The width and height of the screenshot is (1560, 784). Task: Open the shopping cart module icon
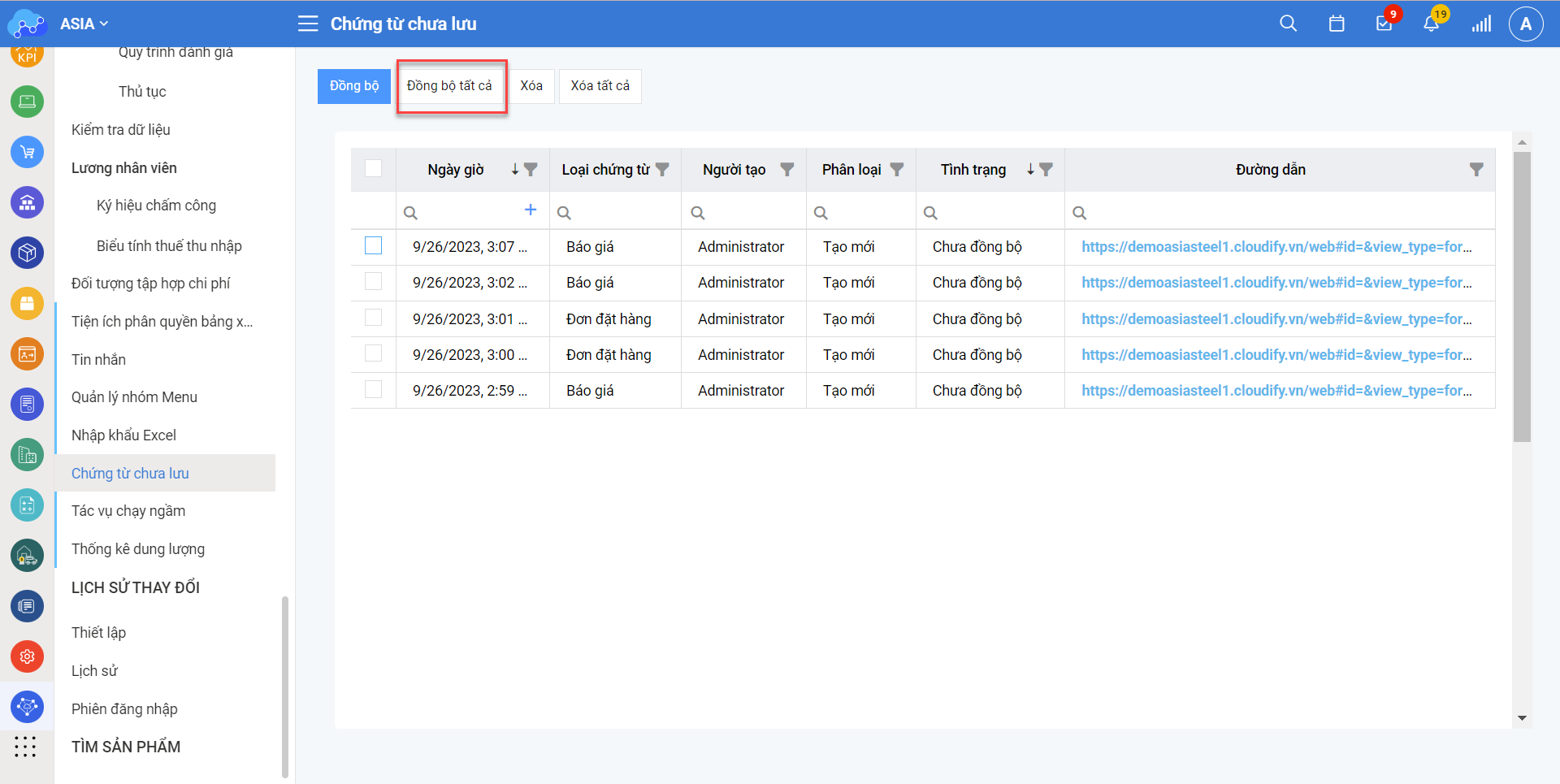click(27, 152)
